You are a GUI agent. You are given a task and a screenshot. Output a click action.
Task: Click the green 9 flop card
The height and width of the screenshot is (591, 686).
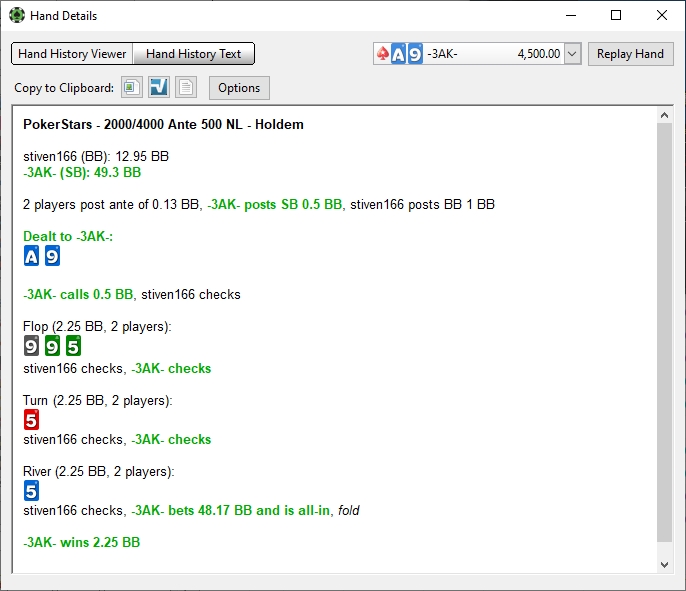point(52,346)
